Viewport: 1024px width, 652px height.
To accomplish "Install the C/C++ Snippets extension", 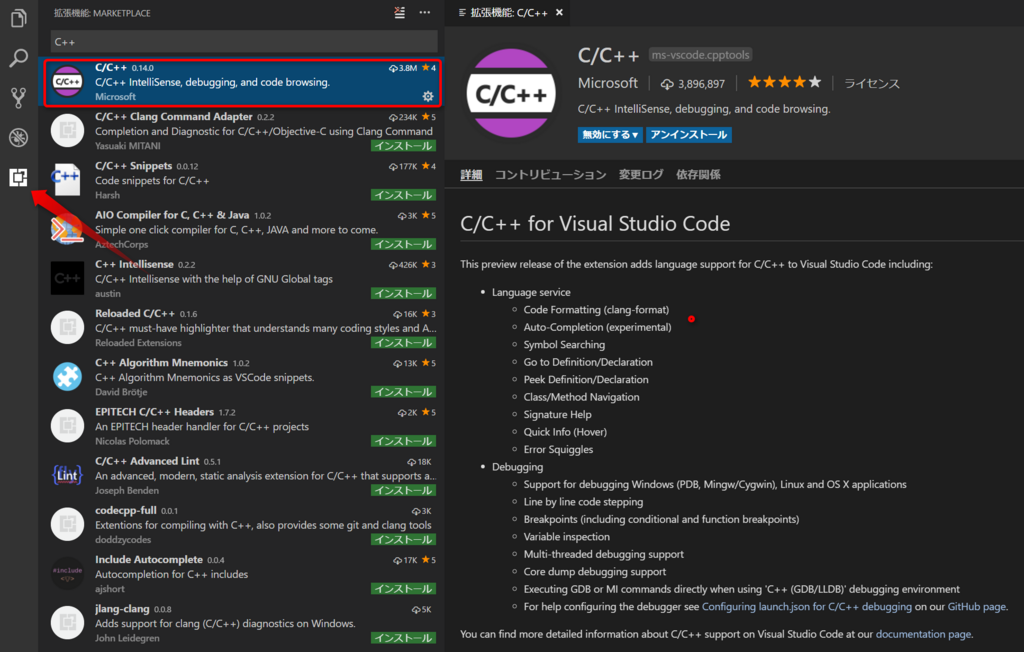I will (404, 195).
